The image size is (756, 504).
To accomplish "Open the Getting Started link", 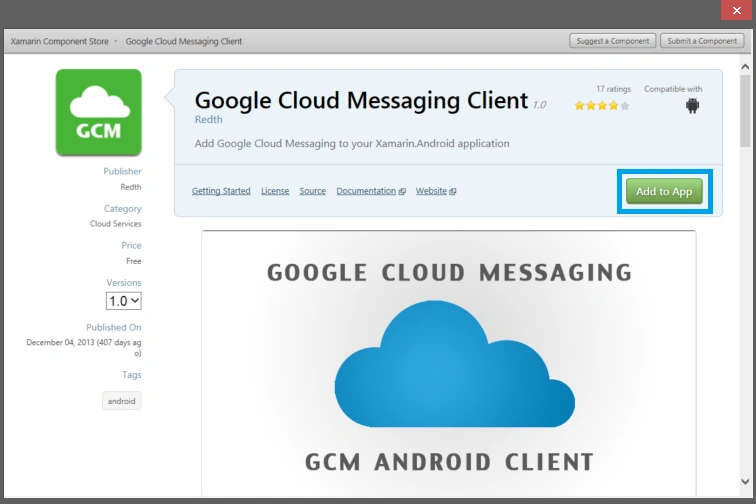I will click(x=221, y=191).
